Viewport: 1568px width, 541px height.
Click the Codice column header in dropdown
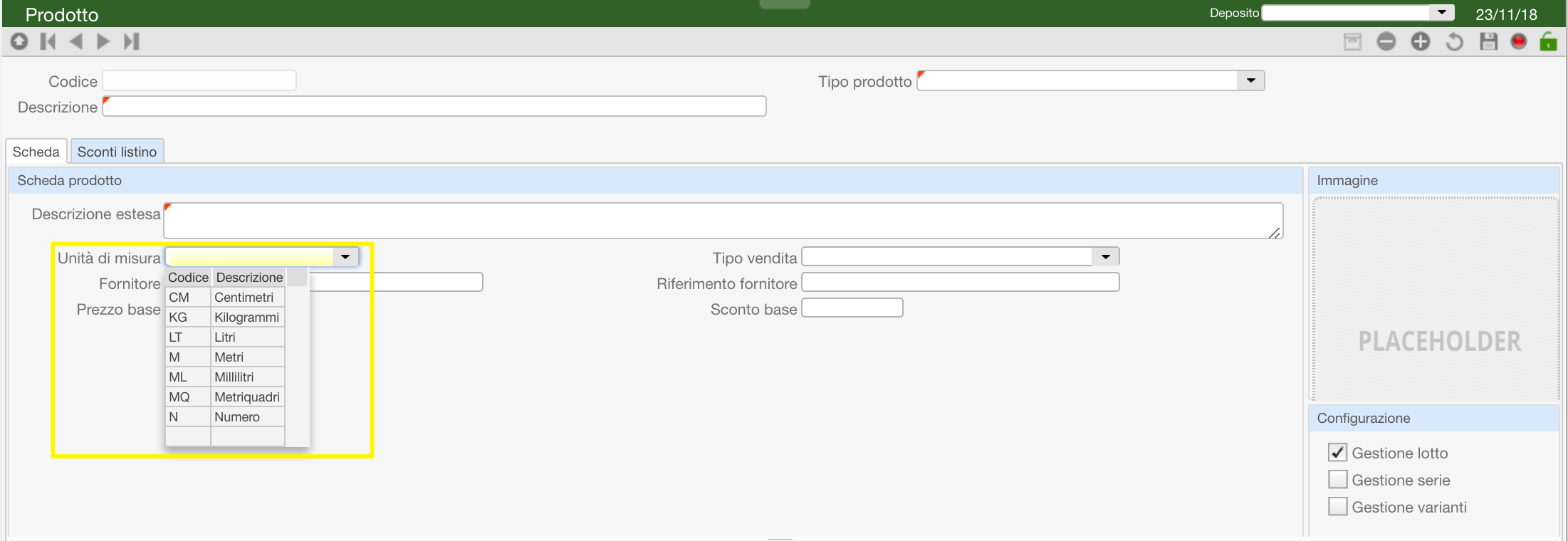(x=188, y=278)
